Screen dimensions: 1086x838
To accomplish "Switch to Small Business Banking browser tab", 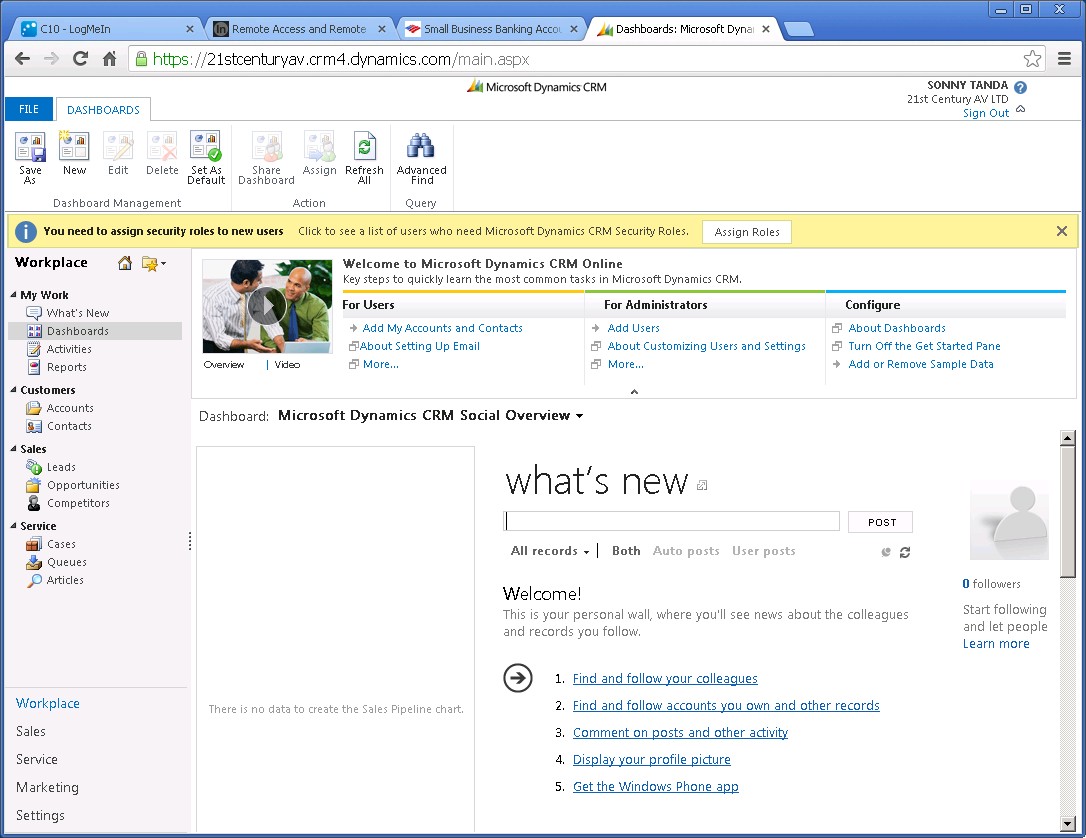I will 491,29.
